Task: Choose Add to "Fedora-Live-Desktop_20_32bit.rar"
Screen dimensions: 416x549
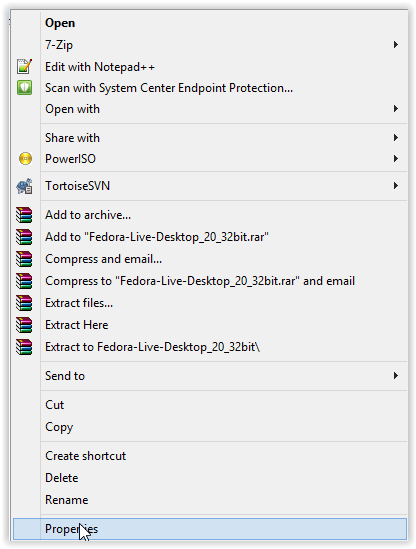Action: point(210,237)
